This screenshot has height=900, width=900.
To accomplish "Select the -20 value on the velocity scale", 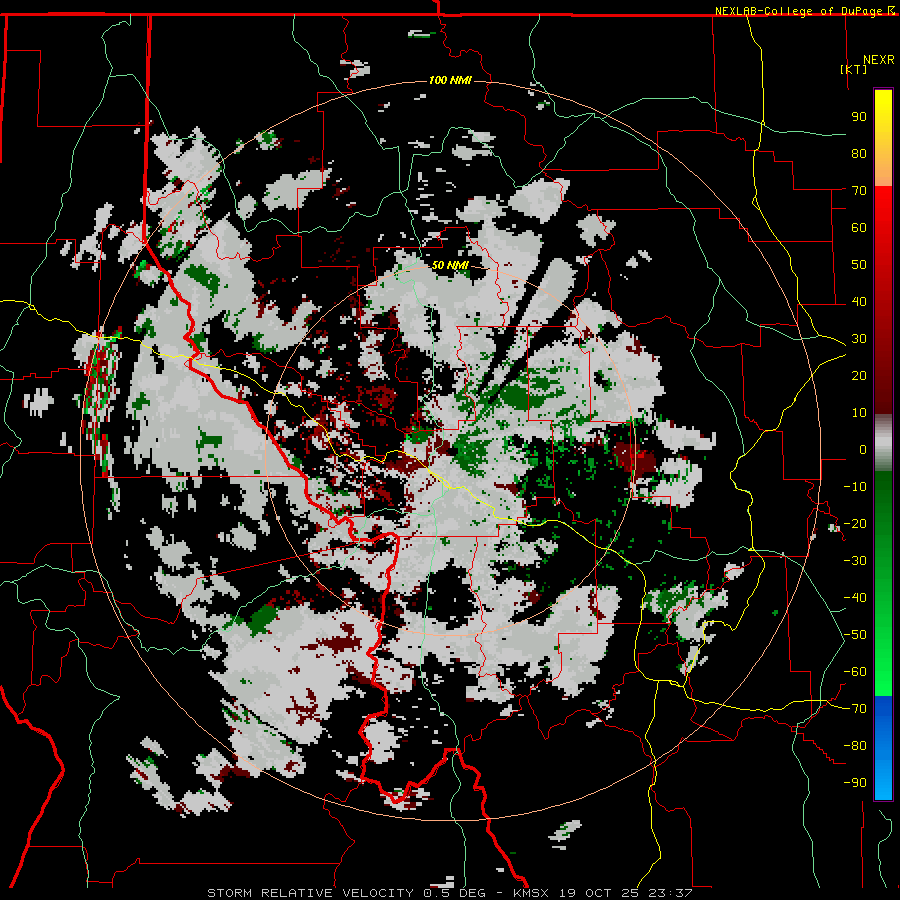I will pos(855,523).
